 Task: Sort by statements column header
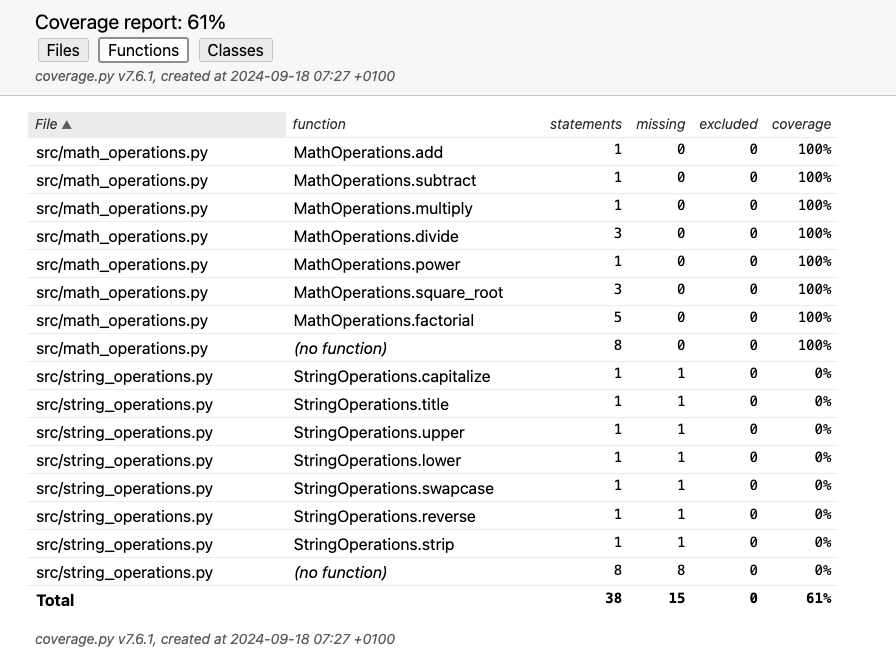pos(585,124)
